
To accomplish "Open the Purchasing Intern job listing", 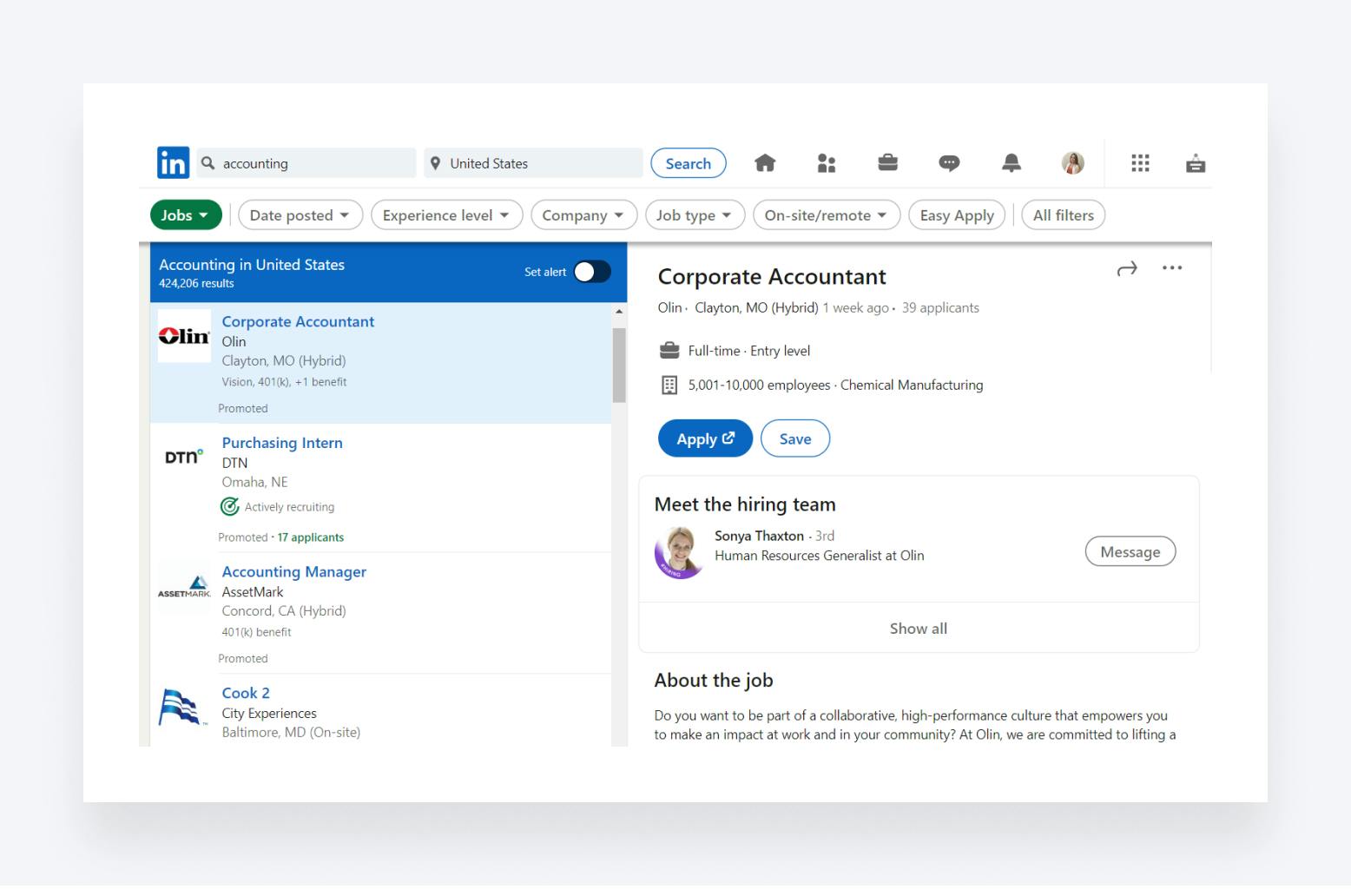I will pyautogui.click(x=282, y=443).
